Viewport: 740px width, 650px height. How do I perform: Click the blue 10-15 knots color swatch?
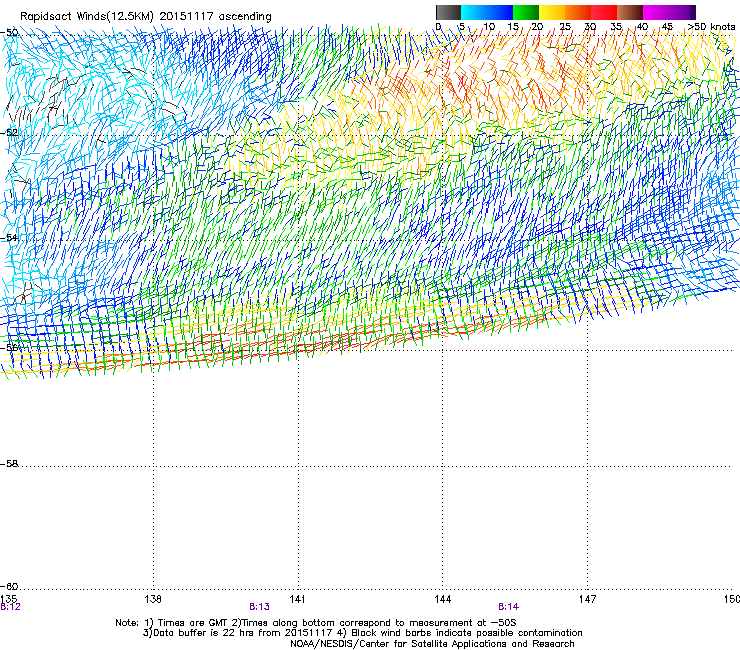500,12
